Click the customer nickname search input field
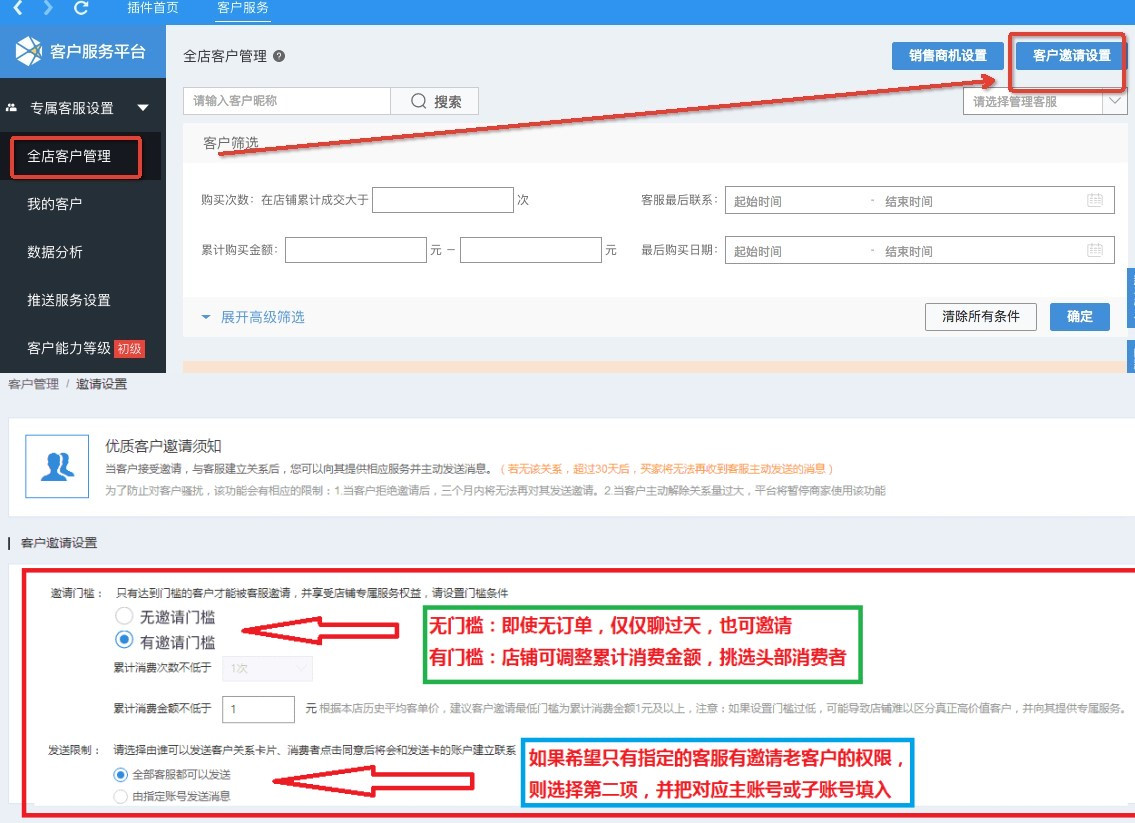 (287, 101)
